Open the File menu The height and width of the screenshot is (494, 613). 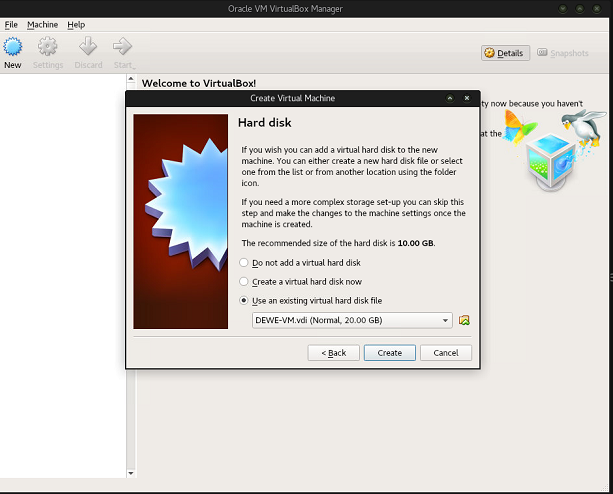[x=11, y=25]
